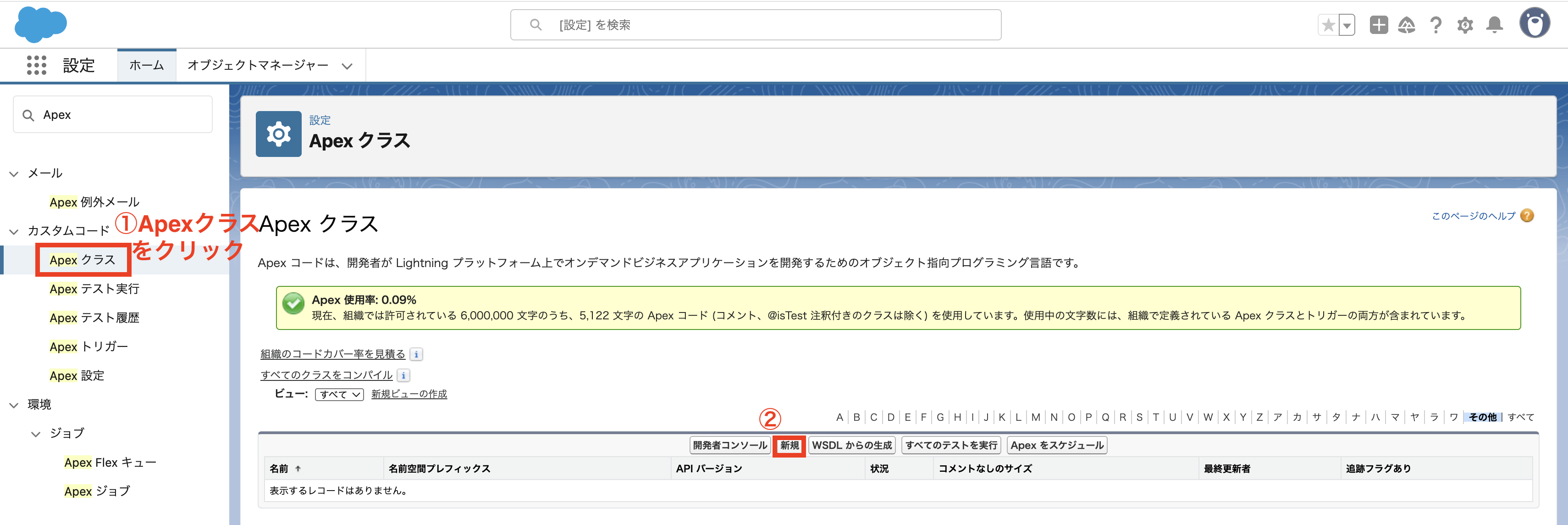Click the favorites star icon
Screen dimensions: 1568x525
coord(1328,25)
